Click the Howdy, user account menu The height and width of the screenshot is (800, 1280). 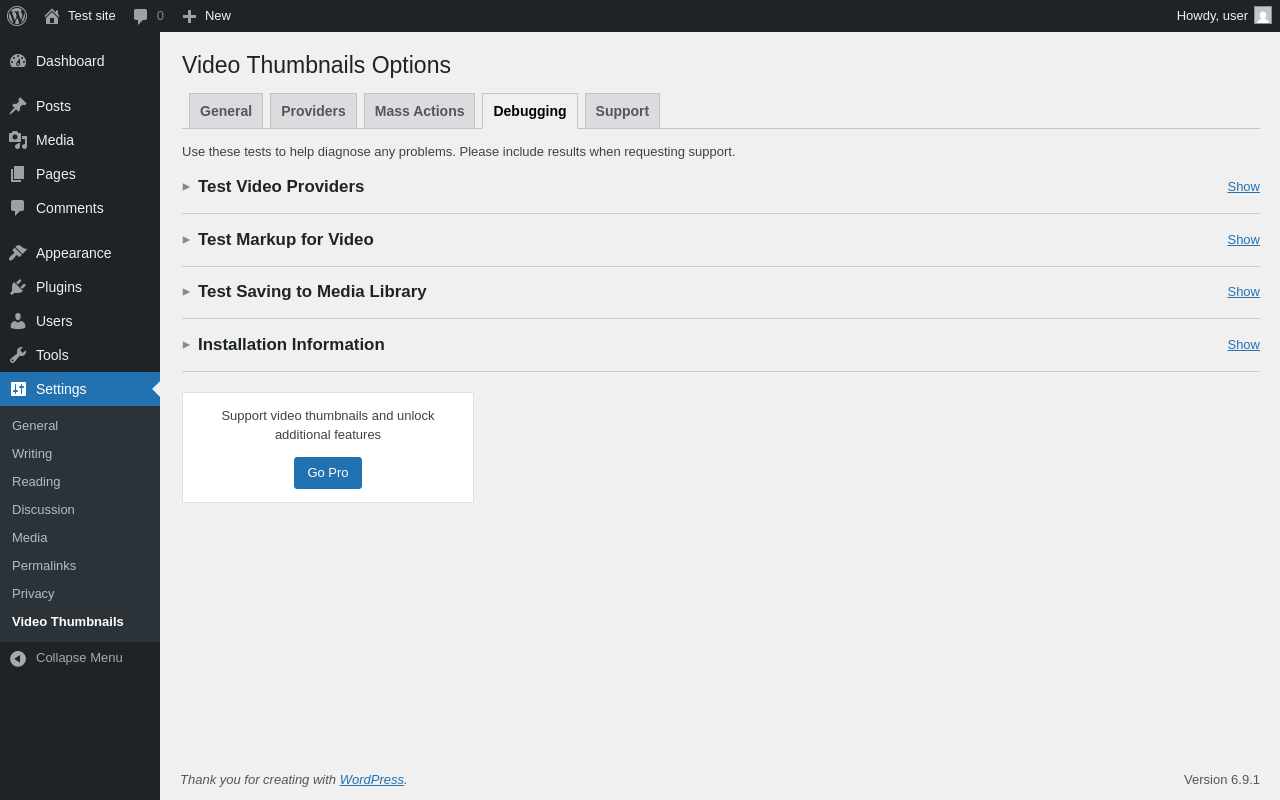[x=1224, y=16]
